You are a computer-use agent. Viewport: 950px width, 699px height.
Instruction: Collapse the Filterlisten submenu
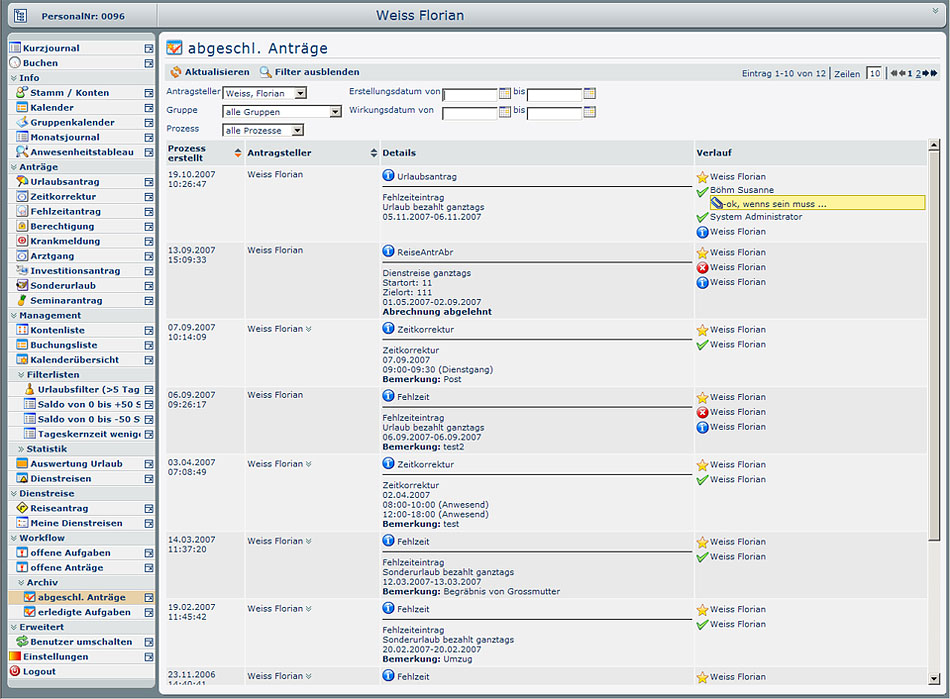(x=21, y=375)
